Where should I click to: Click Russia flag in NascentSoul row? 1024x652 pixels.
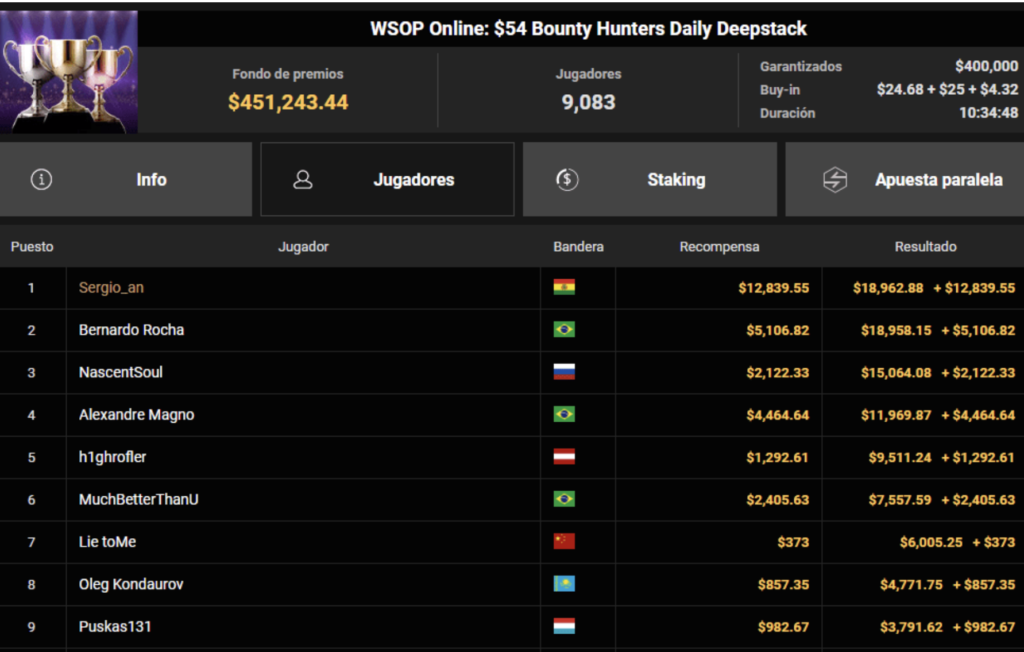click(x=564, y=372)
